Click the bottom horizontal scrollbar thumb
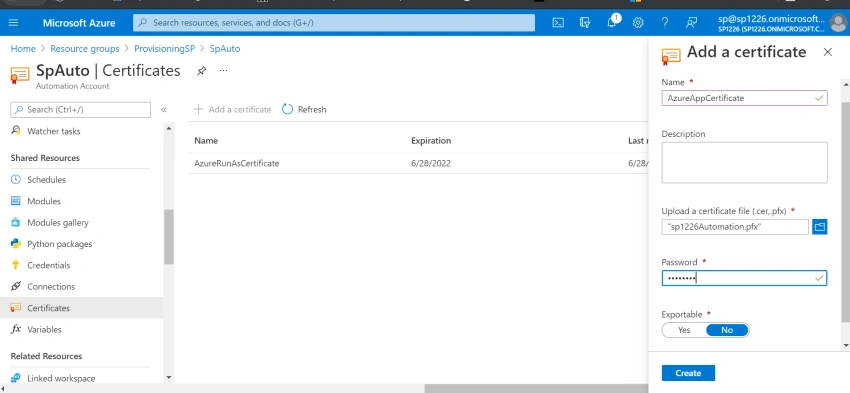Image resolution: width=850 pixels, height=393 pixels. [x=536, y=388]
